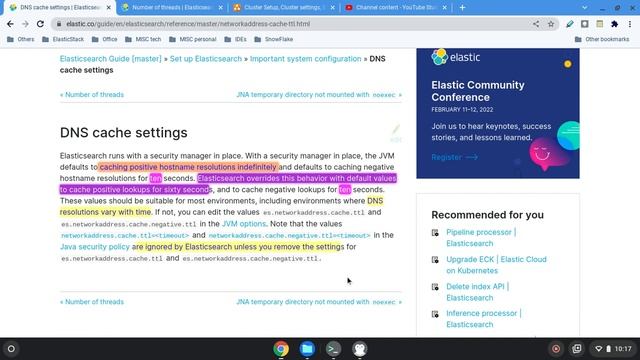Click the site lock icon in the address bar
640x360 pixels.
59,24
